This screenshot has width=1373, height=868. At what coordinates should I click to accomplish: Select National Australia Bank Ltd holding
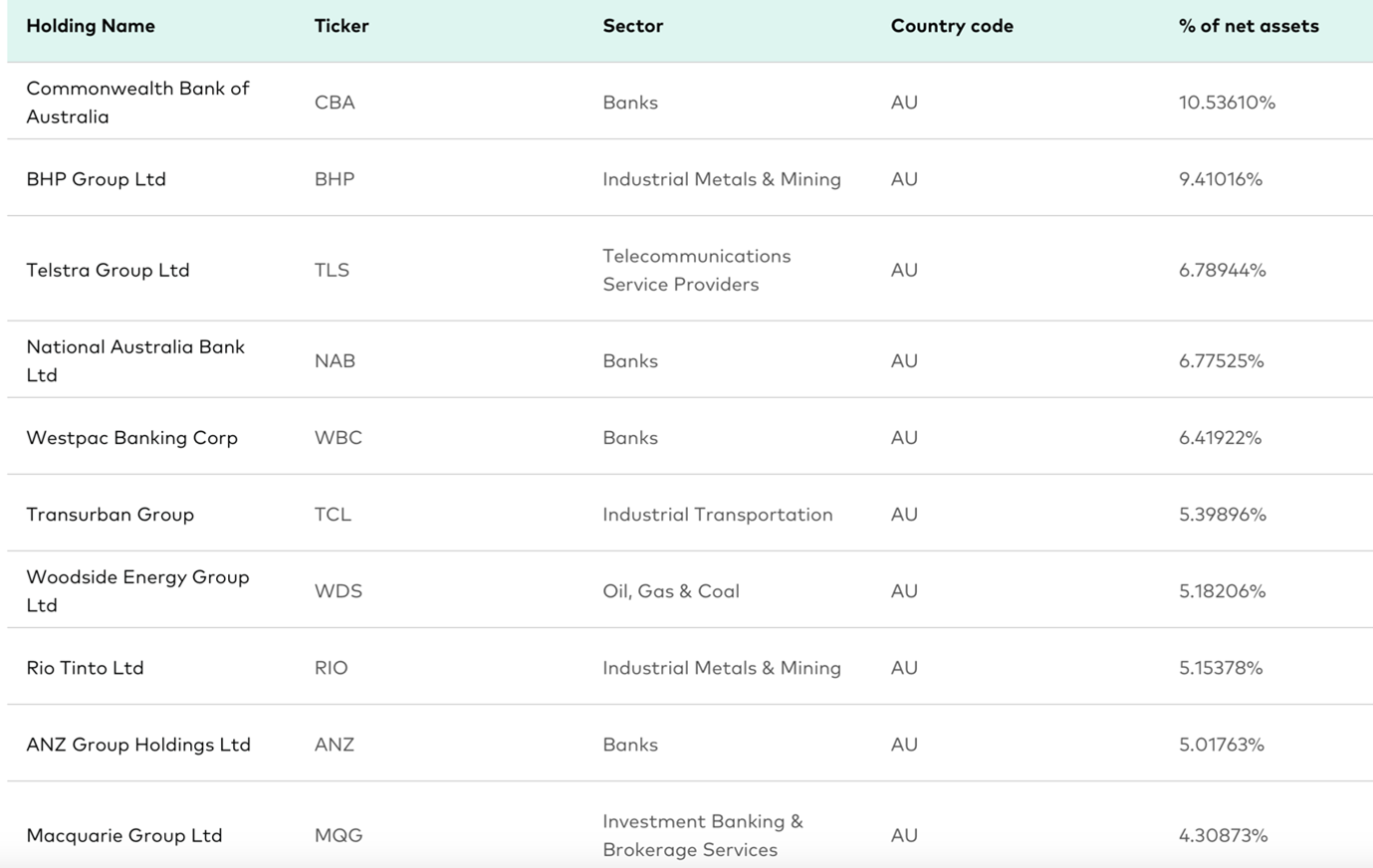click(135, 360)
